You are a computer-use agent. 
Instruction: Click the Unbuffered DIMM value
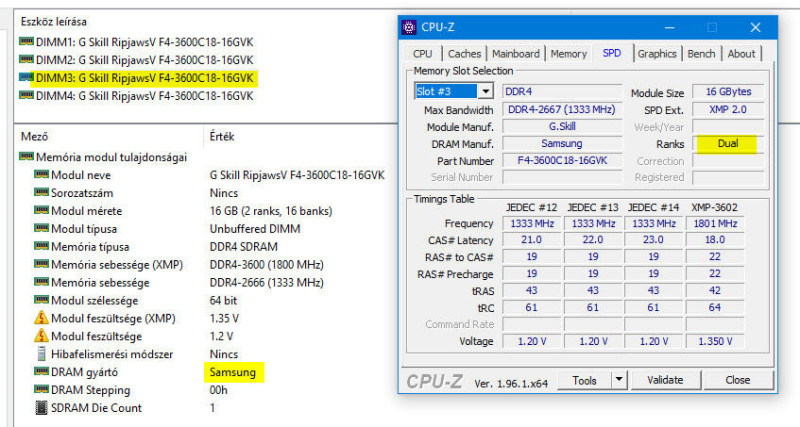point(255,229)
